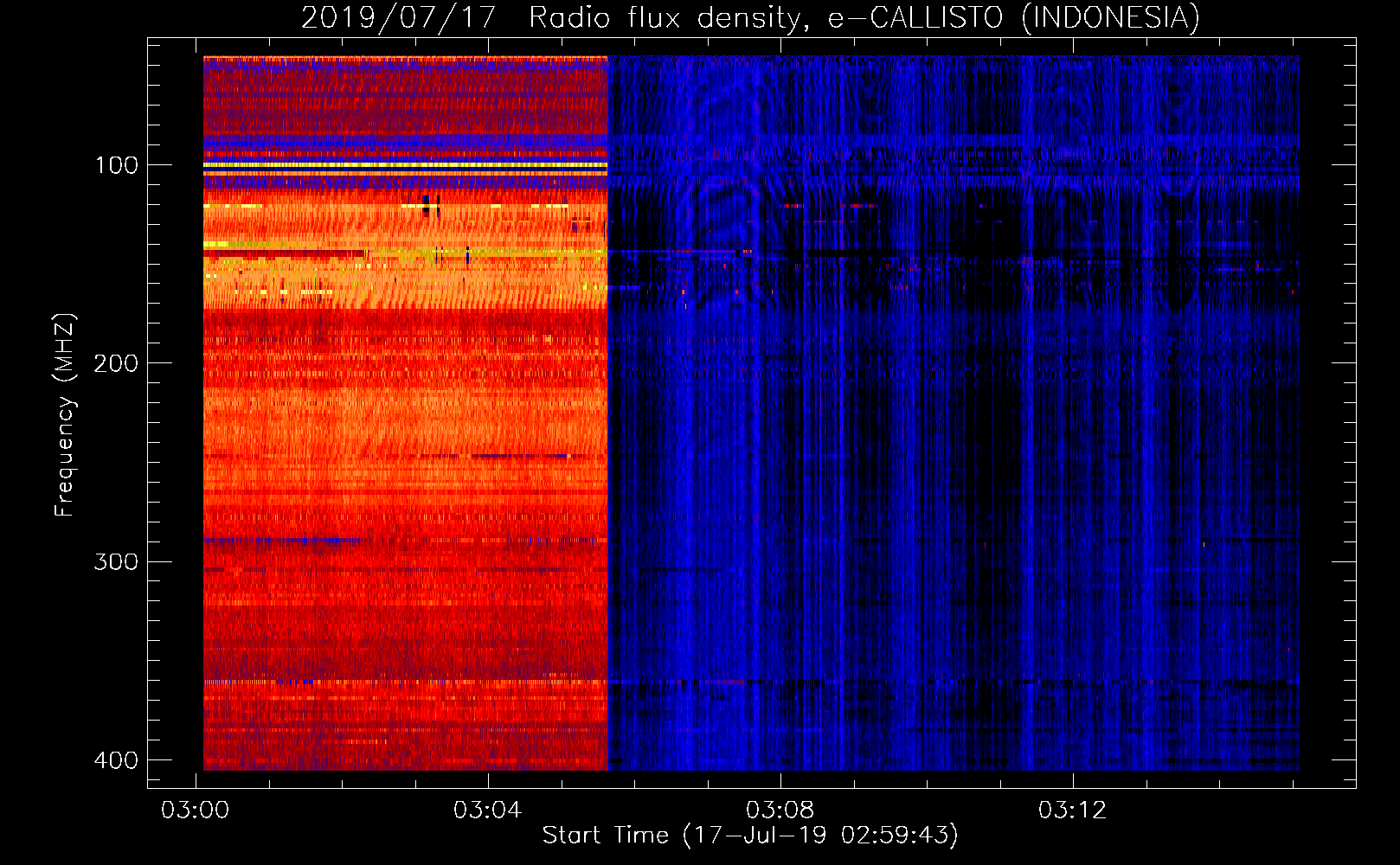Click the 03:04 time tick label
The image size is (1400, 865).
488,810
